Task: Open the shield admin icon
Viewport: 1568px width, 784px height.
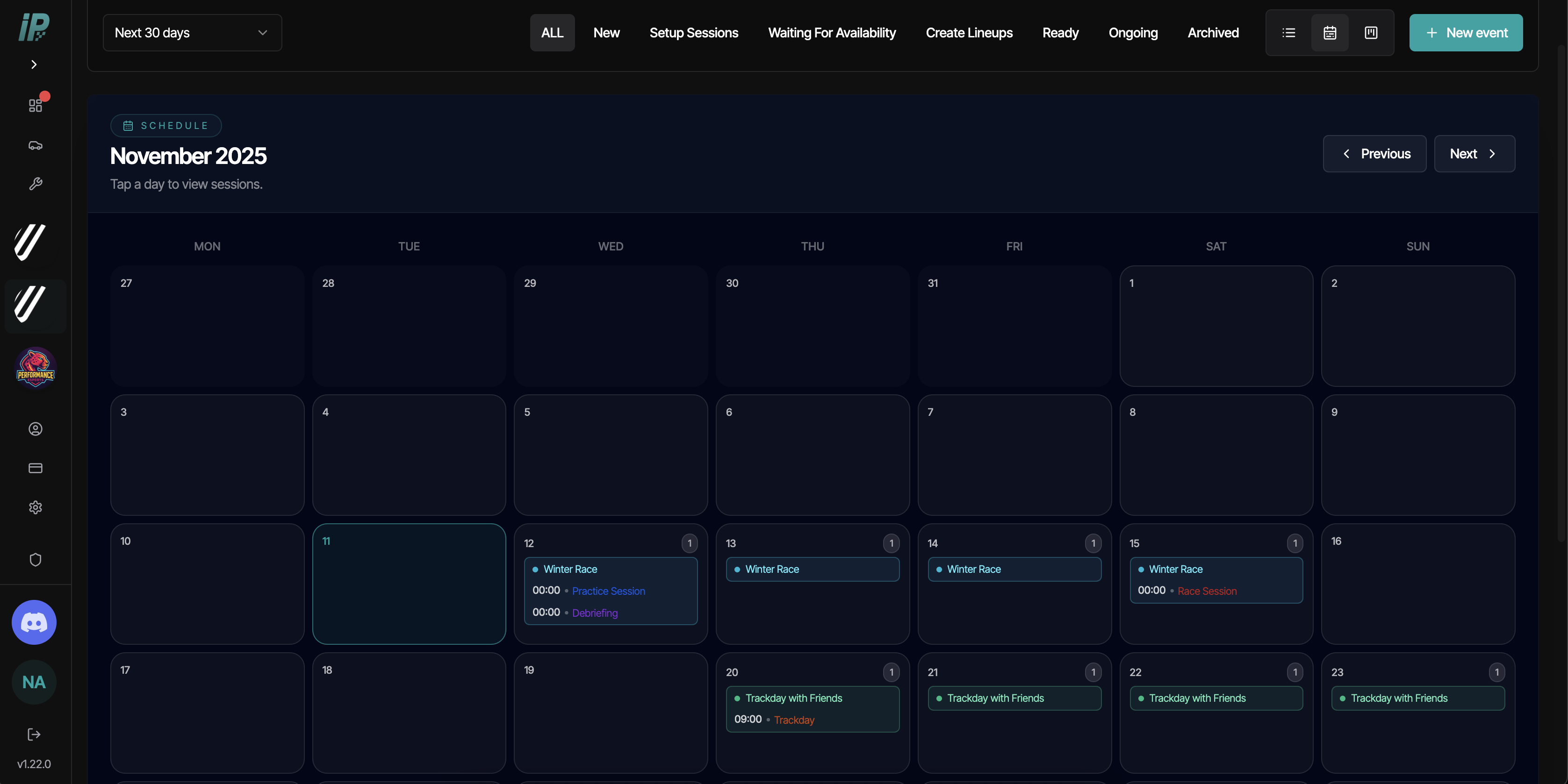Action: [36, 560]
